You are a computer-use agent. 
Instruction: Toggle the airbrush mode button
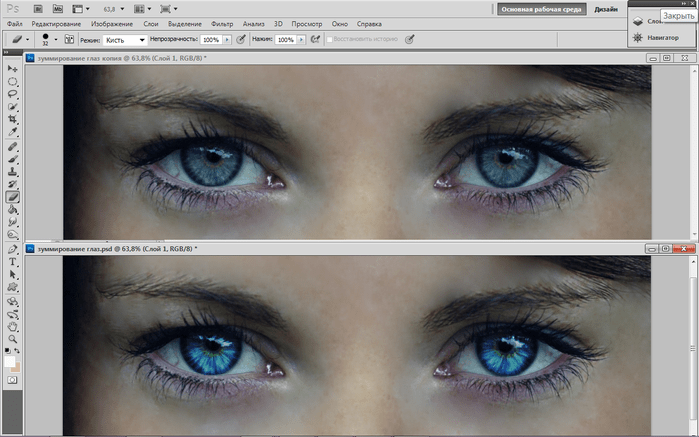[315, 39]
